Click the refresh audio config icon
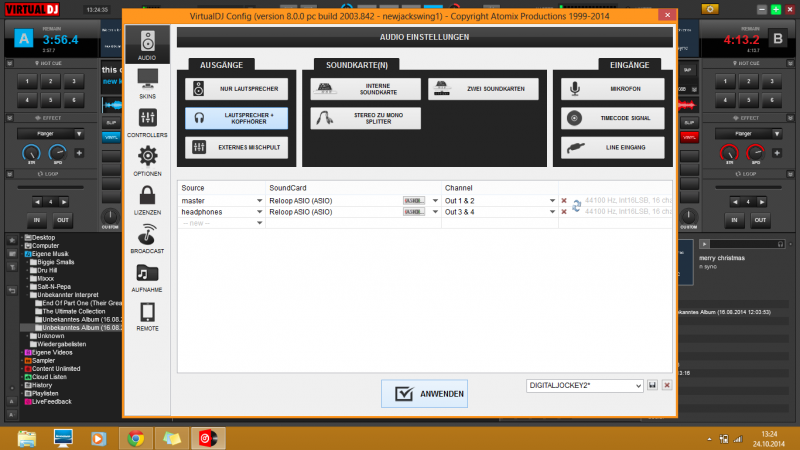 pyautogui.click(x=577, y=206)
